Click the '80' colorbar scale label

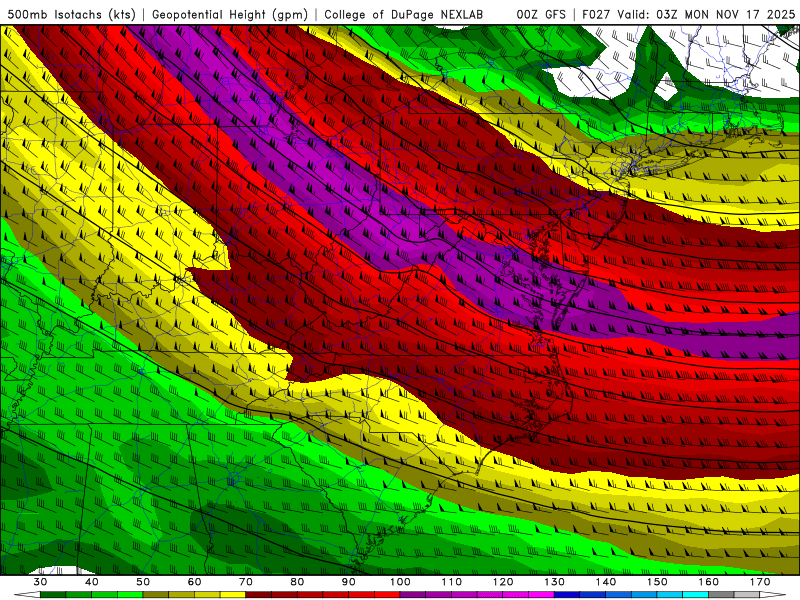(297, 582)
